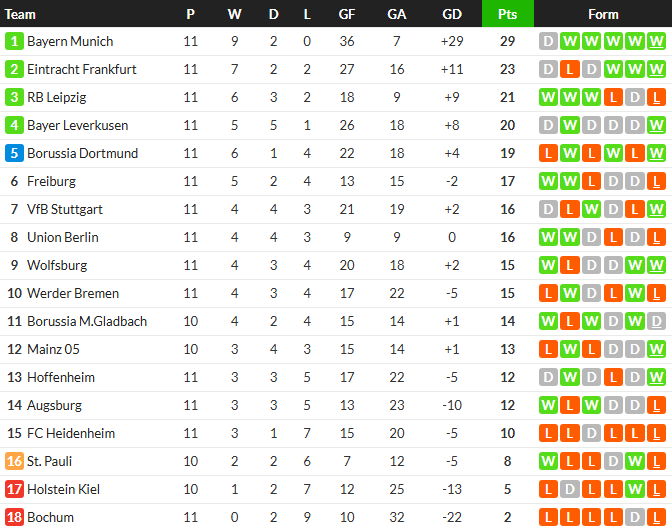Click Bayern Munich's rank 1 badge
The image size is (672, 529).
tap(14, 41)
